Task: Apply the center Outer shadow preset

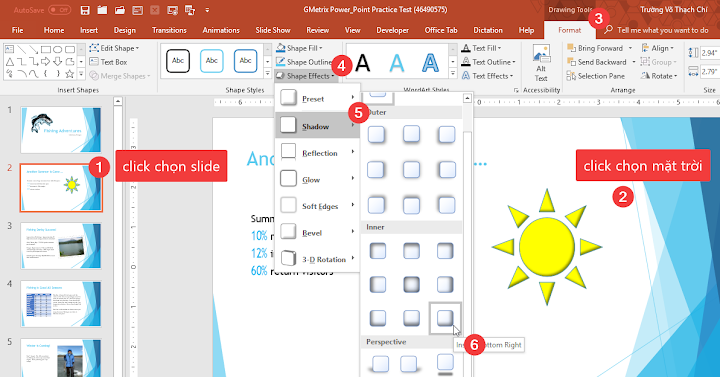Action: click(x=411, y=169)
